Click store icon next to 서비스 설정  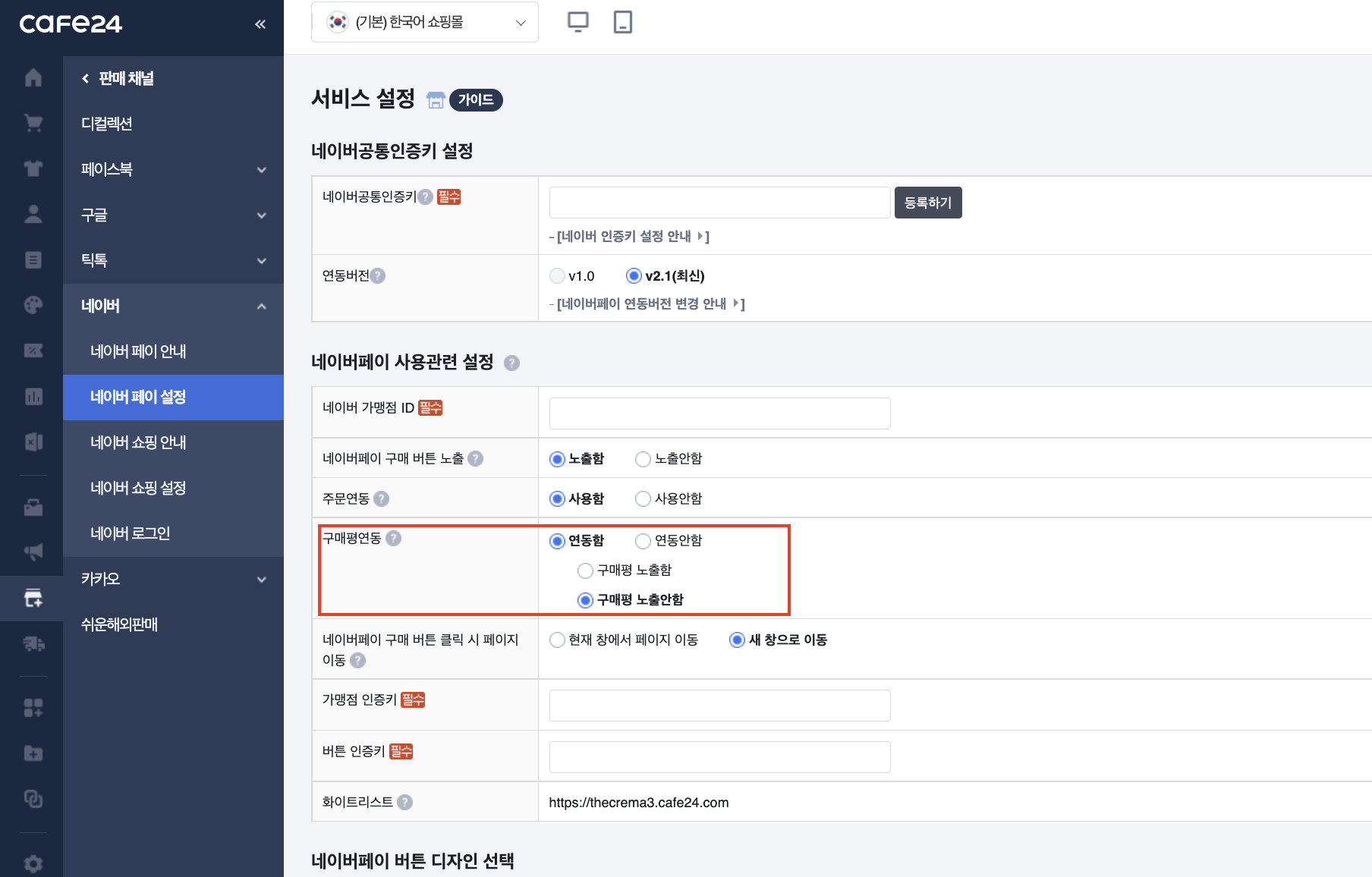tap(436, 100)
